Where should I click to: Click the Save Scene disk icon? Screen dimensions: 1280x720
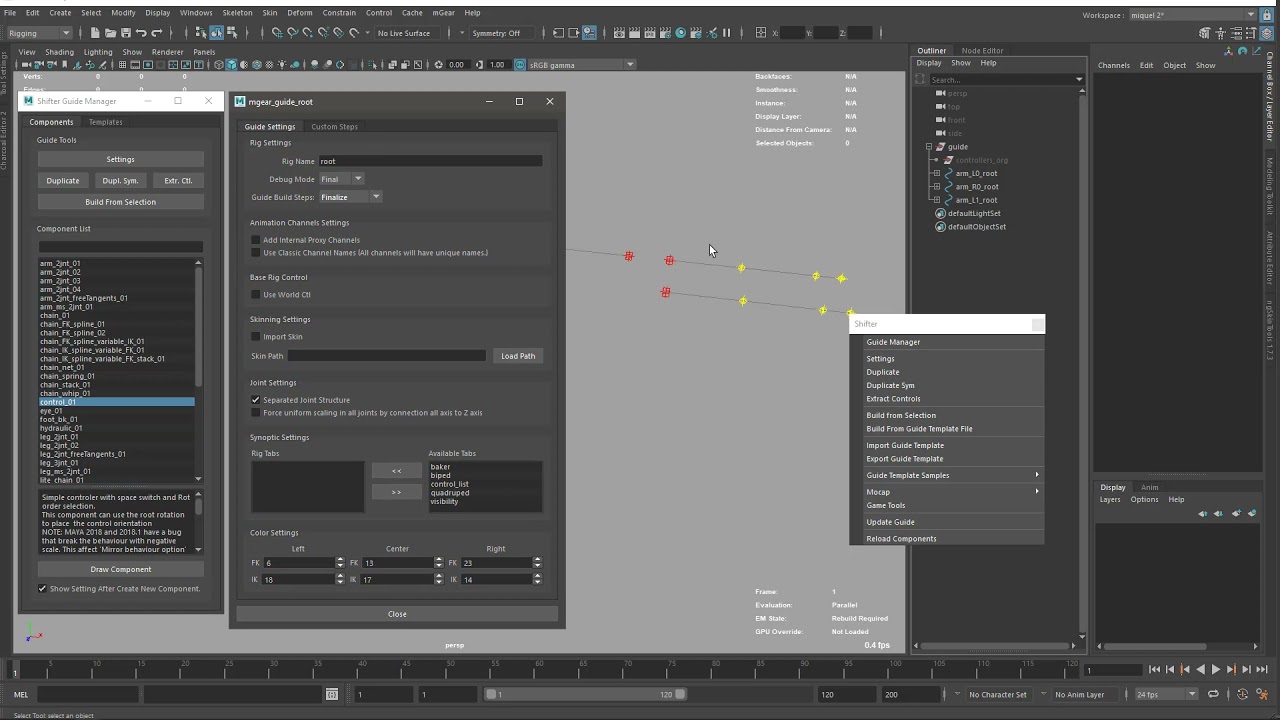[125, 33]
